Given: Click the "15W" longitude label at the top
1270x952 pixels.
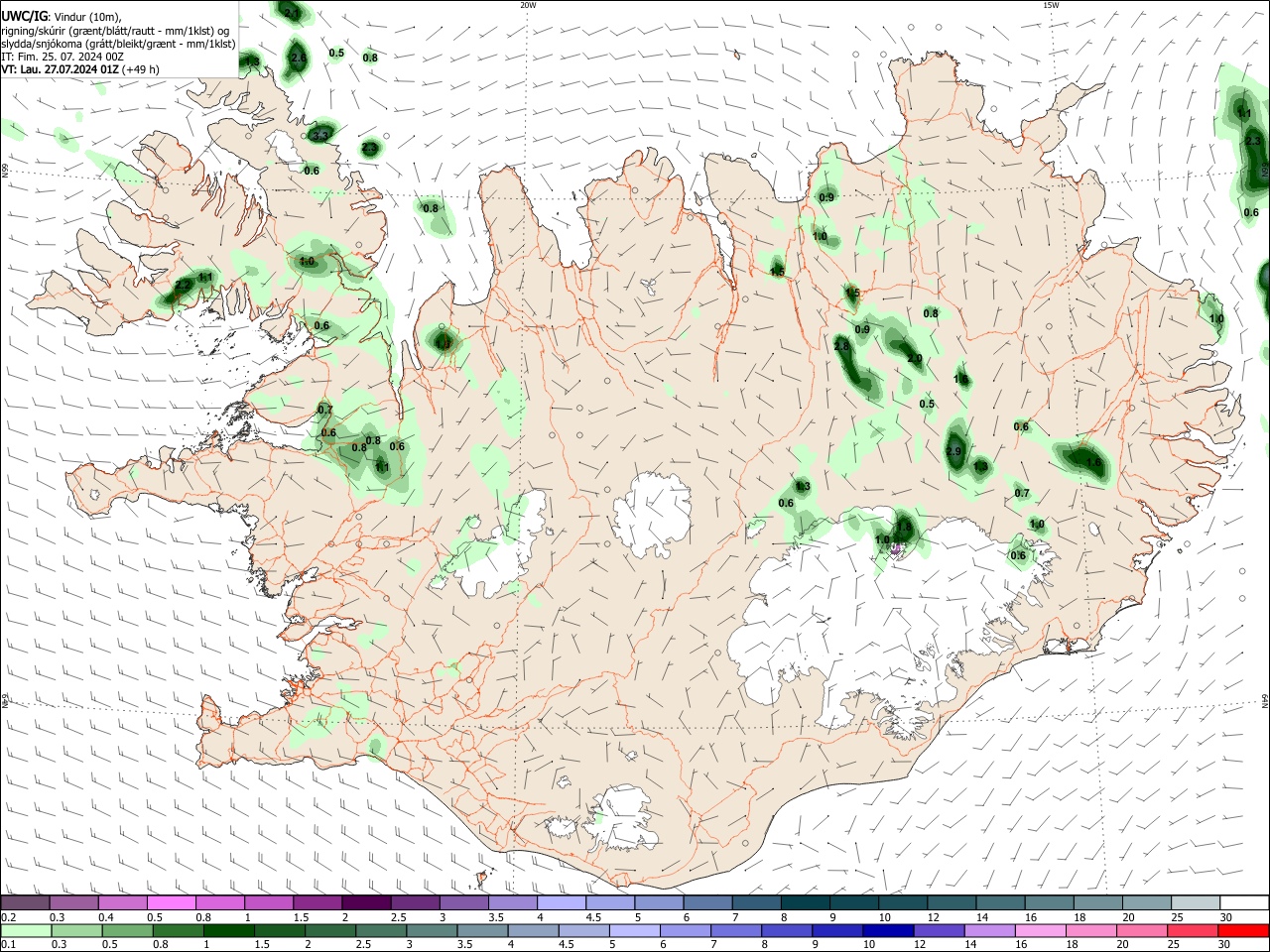Looking at the screenshot, I should click(x=1051, y=5).
